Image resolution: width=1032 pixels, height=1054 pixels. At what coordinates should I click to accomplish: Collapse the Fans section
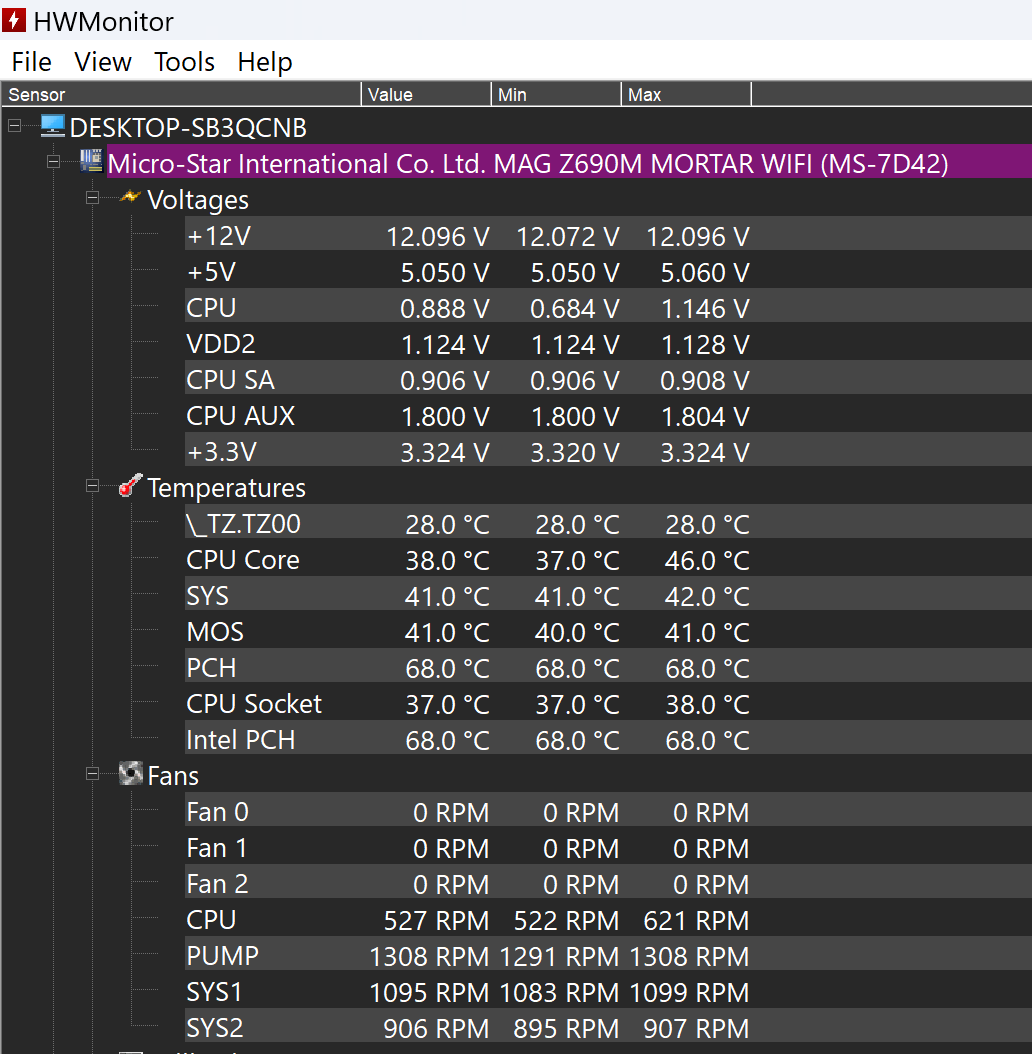click(93, 774)
